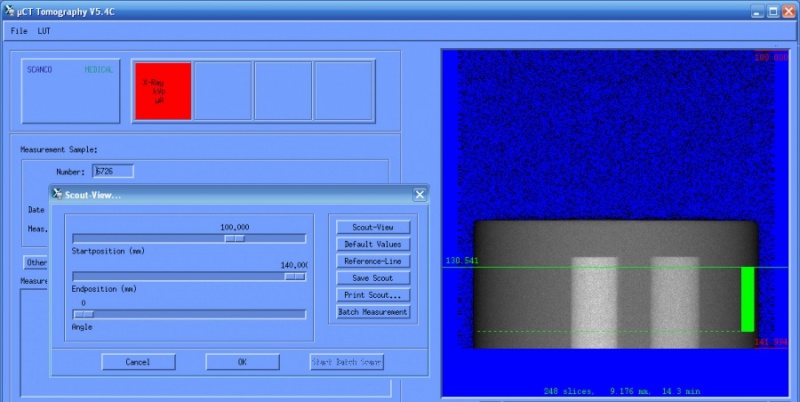Click the Print Scout... button

(x=373, y=295)
